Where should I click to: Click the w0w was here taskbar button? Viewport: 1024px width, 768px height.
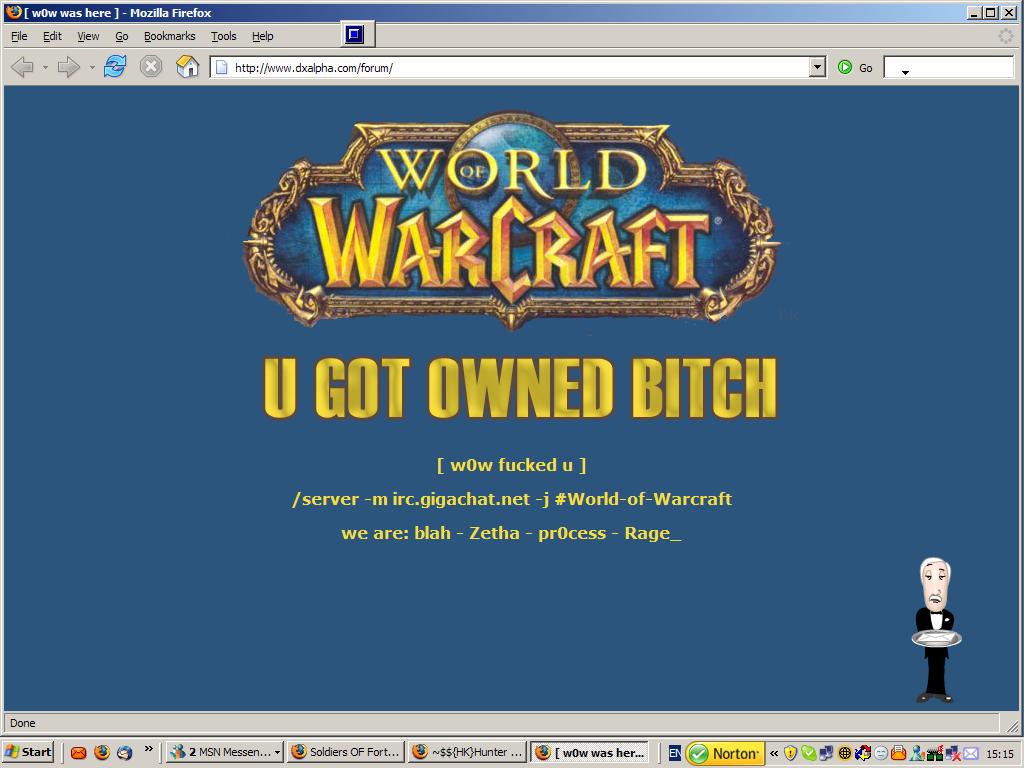click(589, 753)
